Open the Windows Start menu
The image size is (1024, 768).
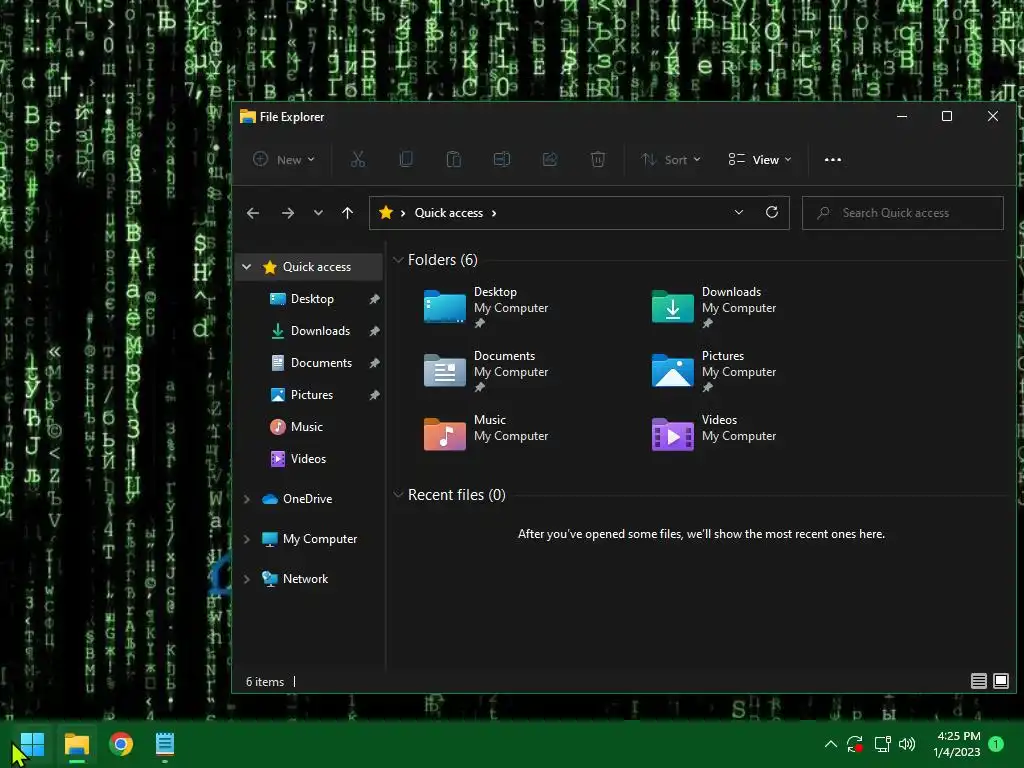pos(32,744)
